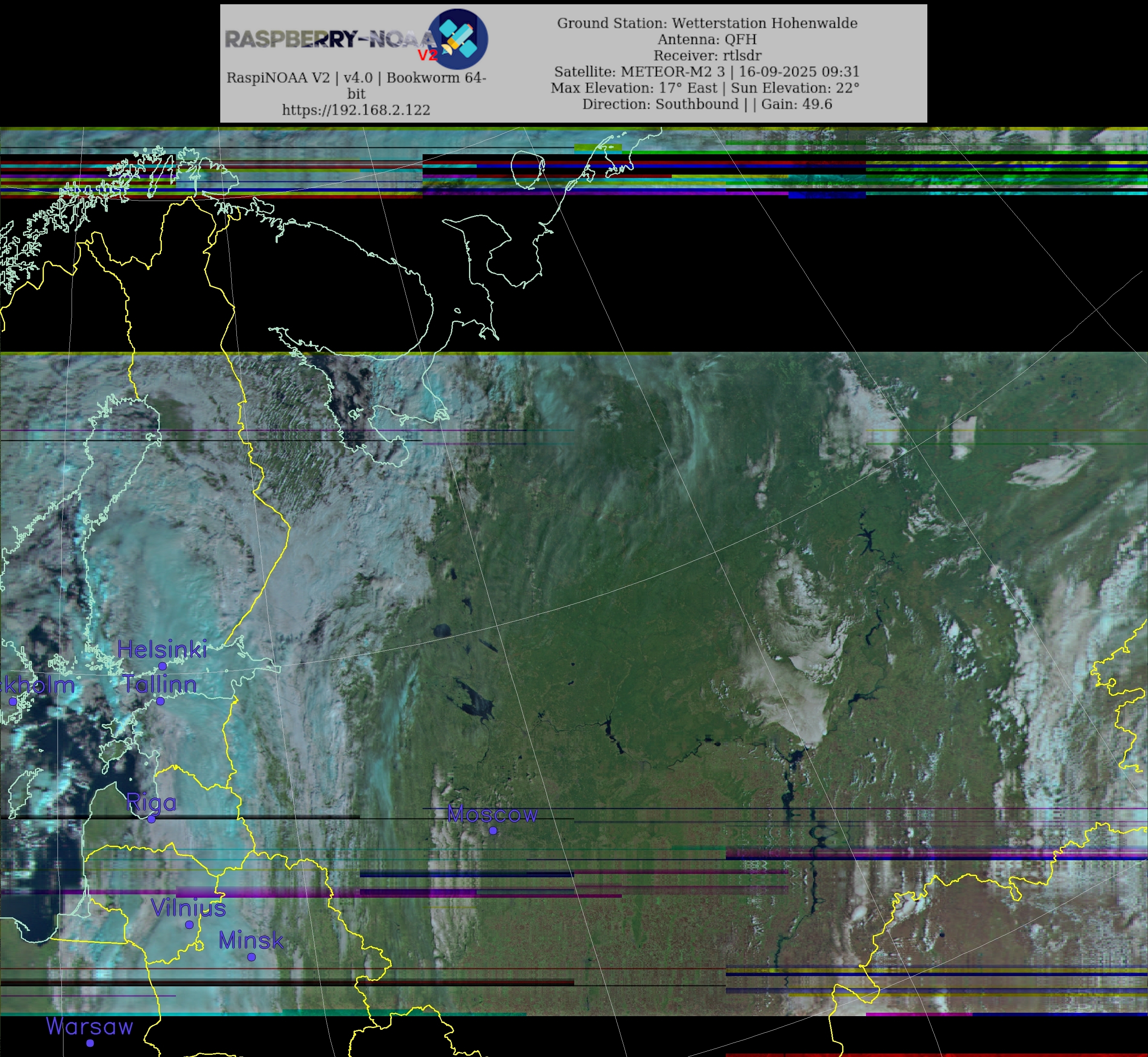The width and height of the screenshot is (1148, 1057).
Task: Click the Ground Station Wetterstation Hohenwalde text
Action: point(707,23)
